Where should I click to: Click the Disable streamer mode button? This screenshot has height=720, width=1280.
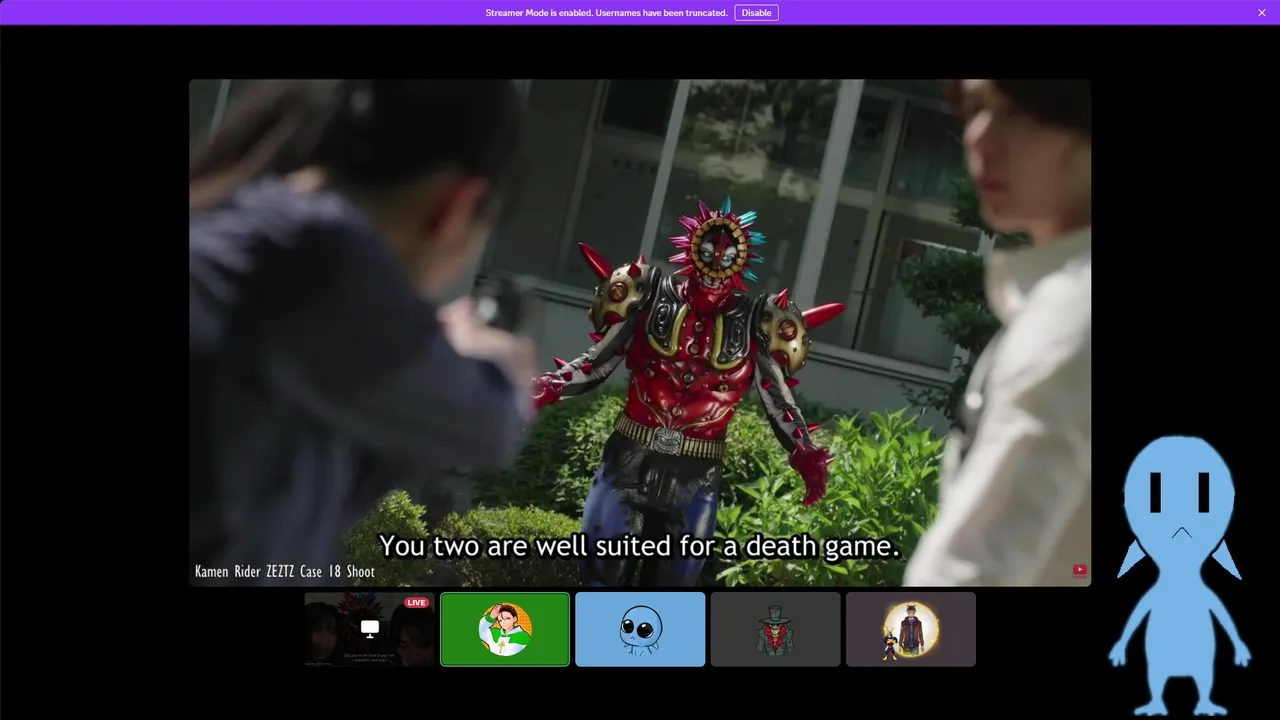tap(756, 13)
